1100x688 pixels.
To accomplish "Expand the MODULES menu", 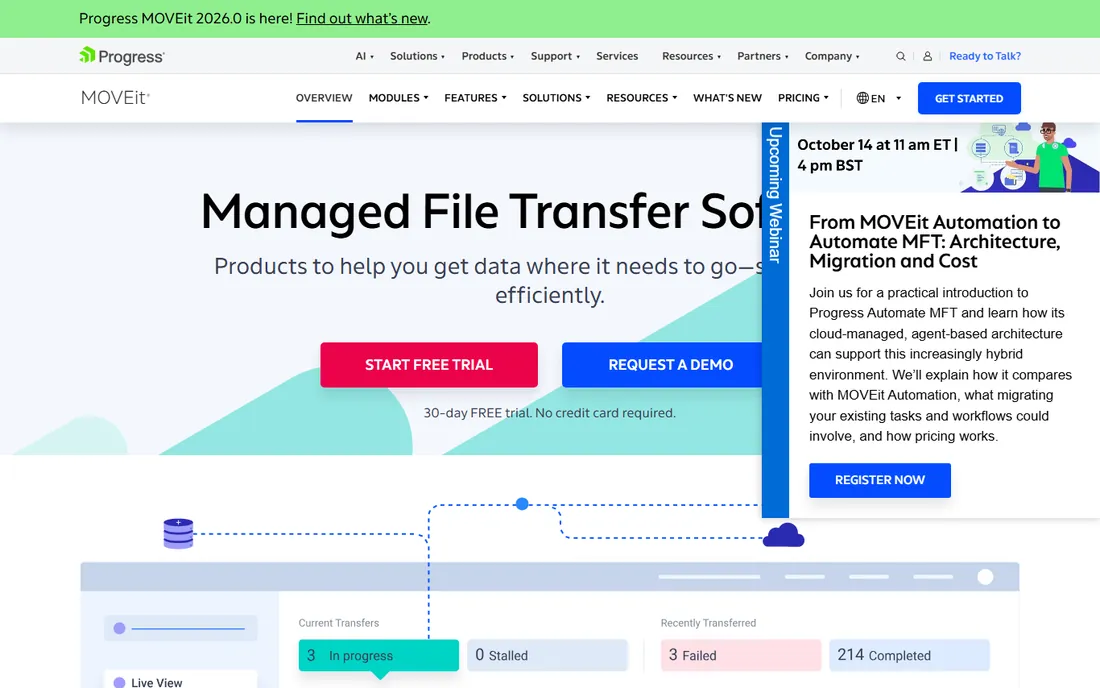I will tap(398, 98).
